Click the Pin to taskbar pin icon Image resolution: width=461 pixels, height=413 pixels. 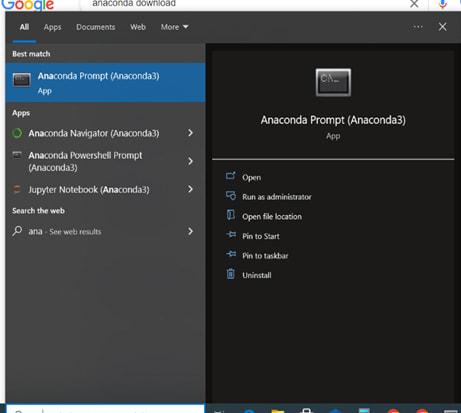pos(231,254)
